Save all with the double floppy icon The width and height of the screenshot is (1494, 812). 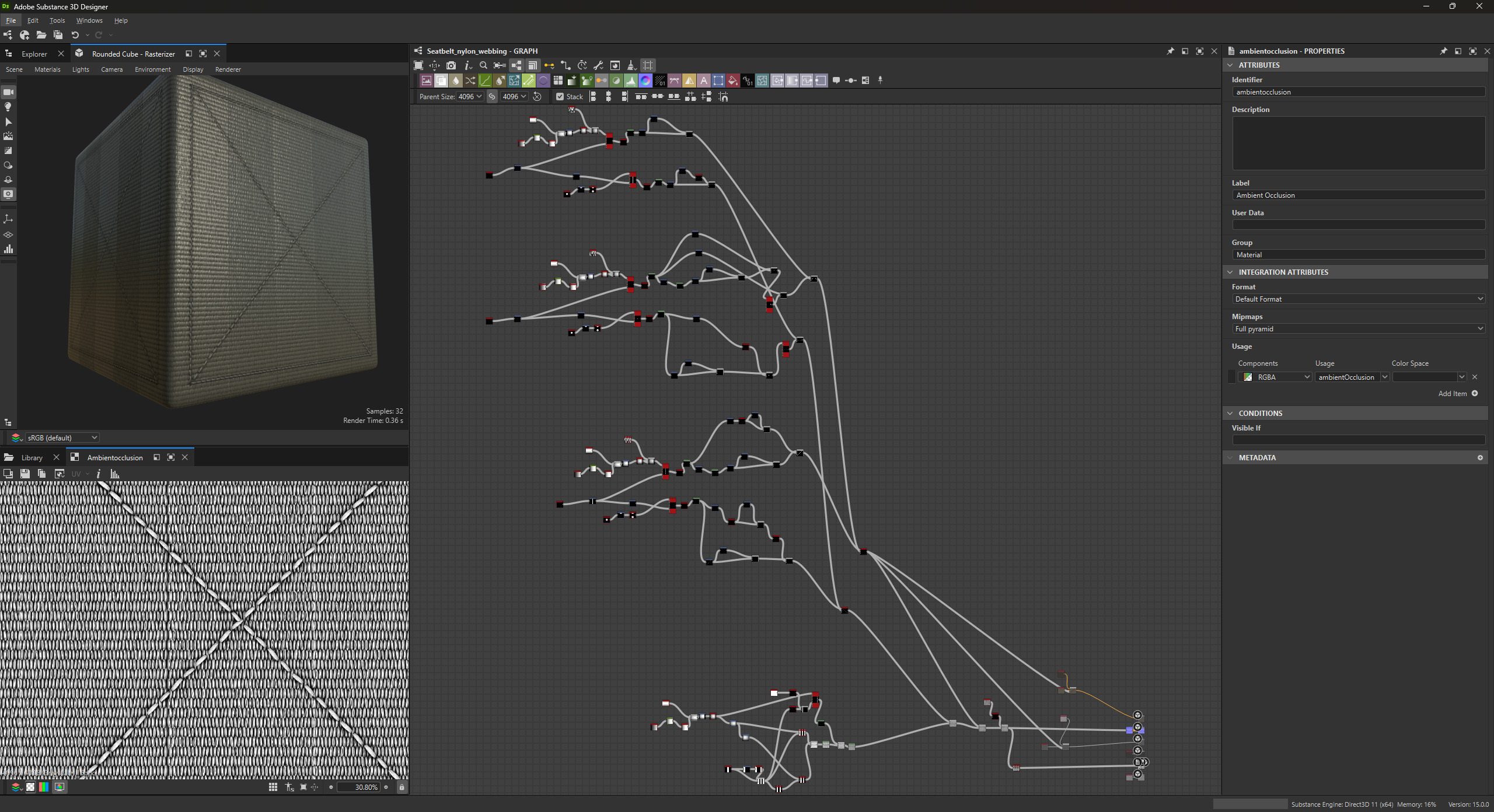58,35
